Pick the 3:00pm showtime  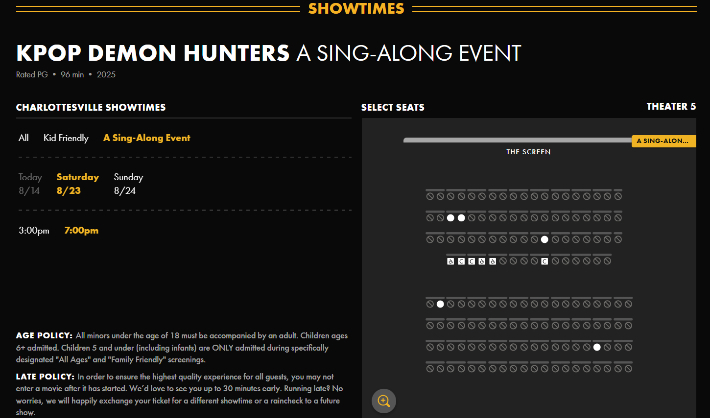coord(34,231)
